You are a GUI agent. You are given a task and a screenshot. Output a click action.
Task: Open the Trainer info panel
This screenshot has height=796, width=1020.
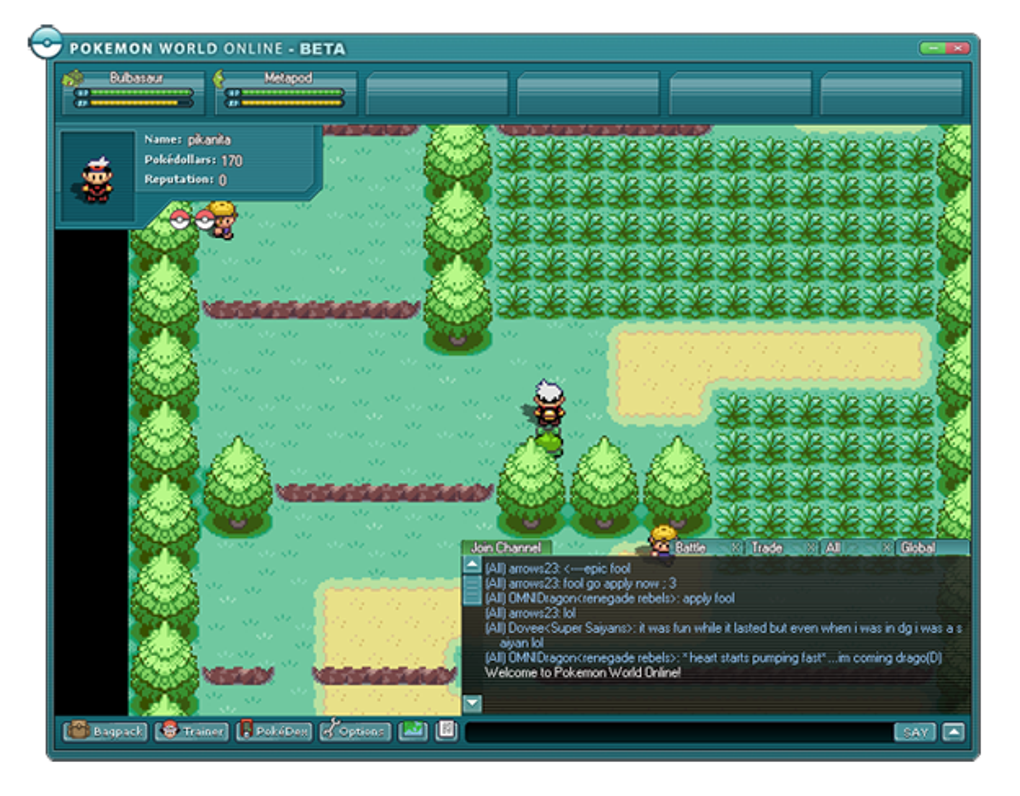pyautogui.click(x=192, y=731)
